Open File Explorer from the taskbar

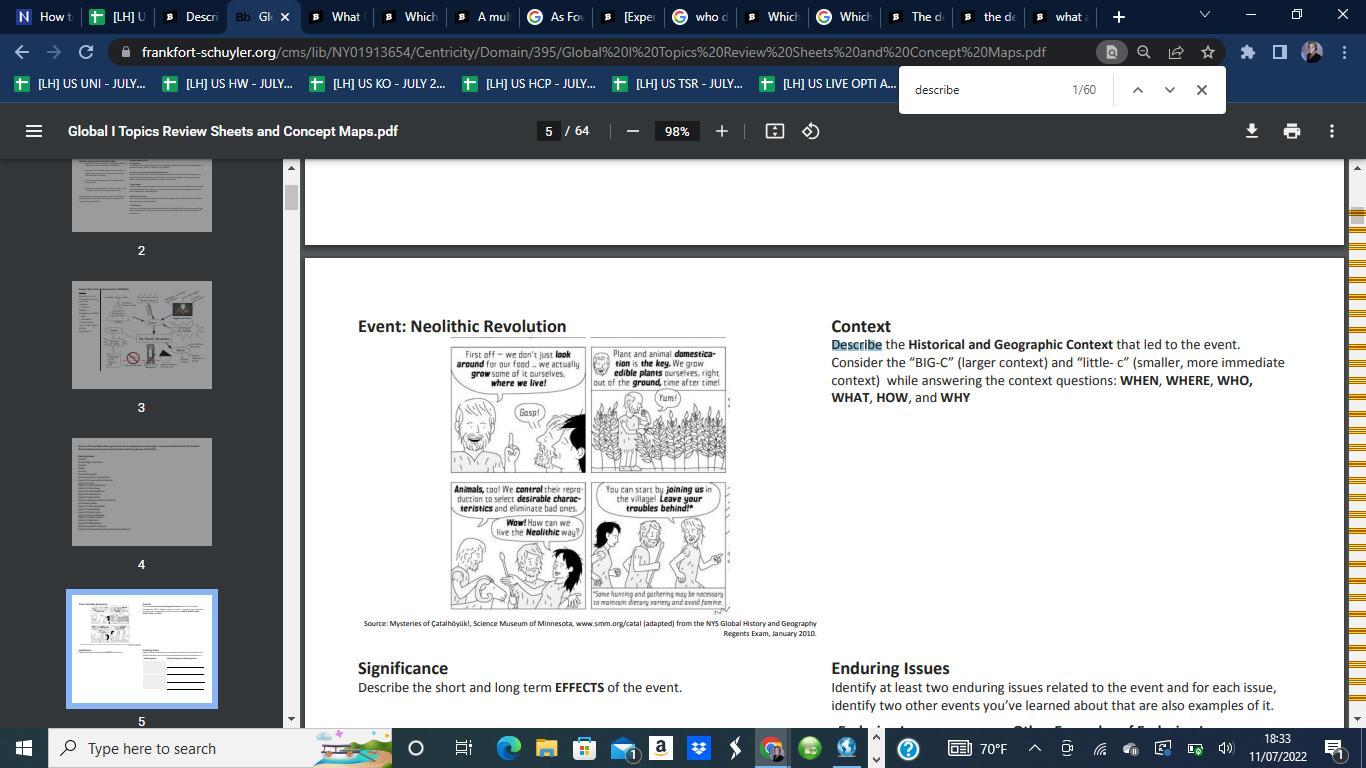click(x=546, y=748)
